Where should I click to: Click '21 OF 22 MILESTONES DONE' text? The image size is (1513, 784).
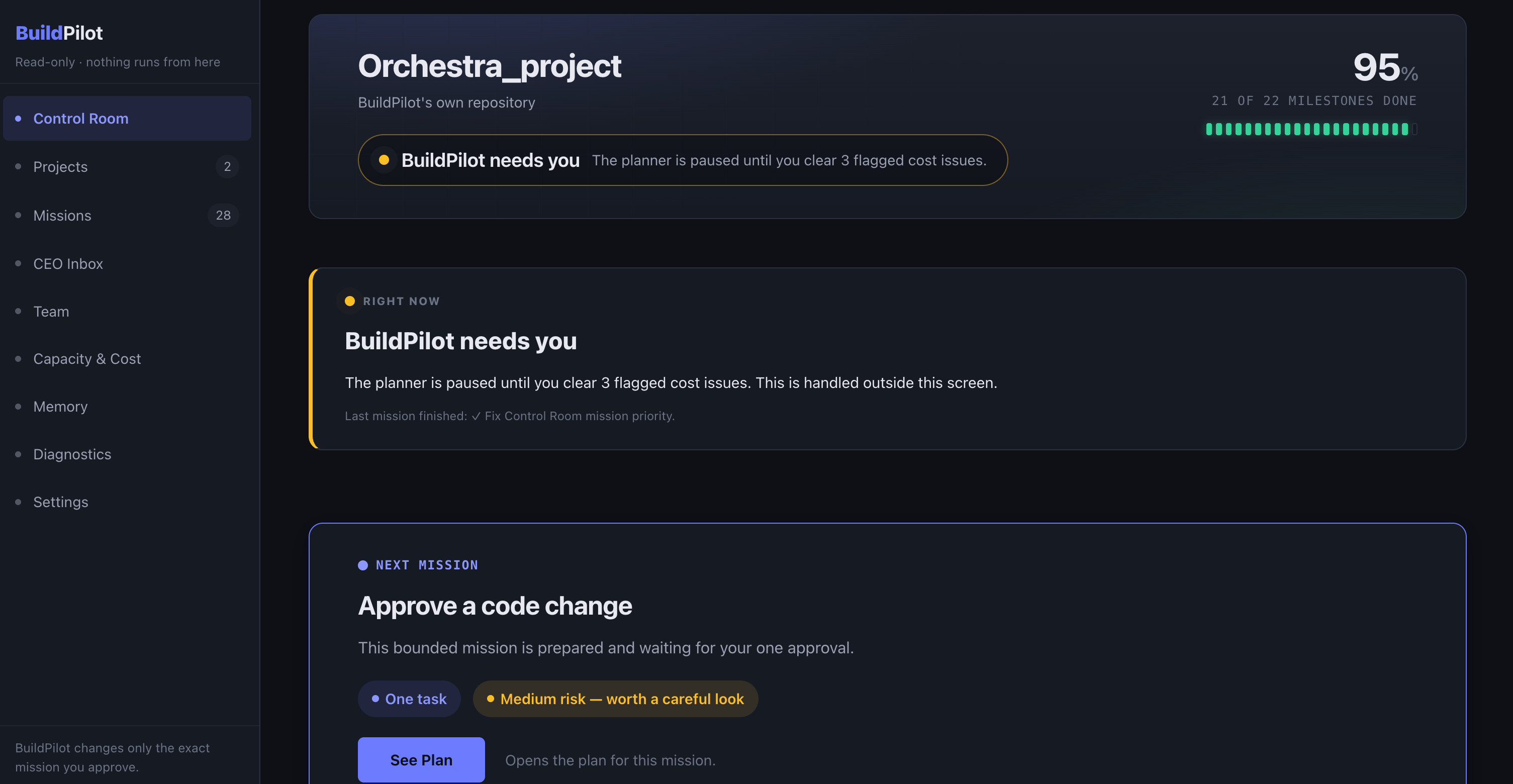coord(1314,101)
